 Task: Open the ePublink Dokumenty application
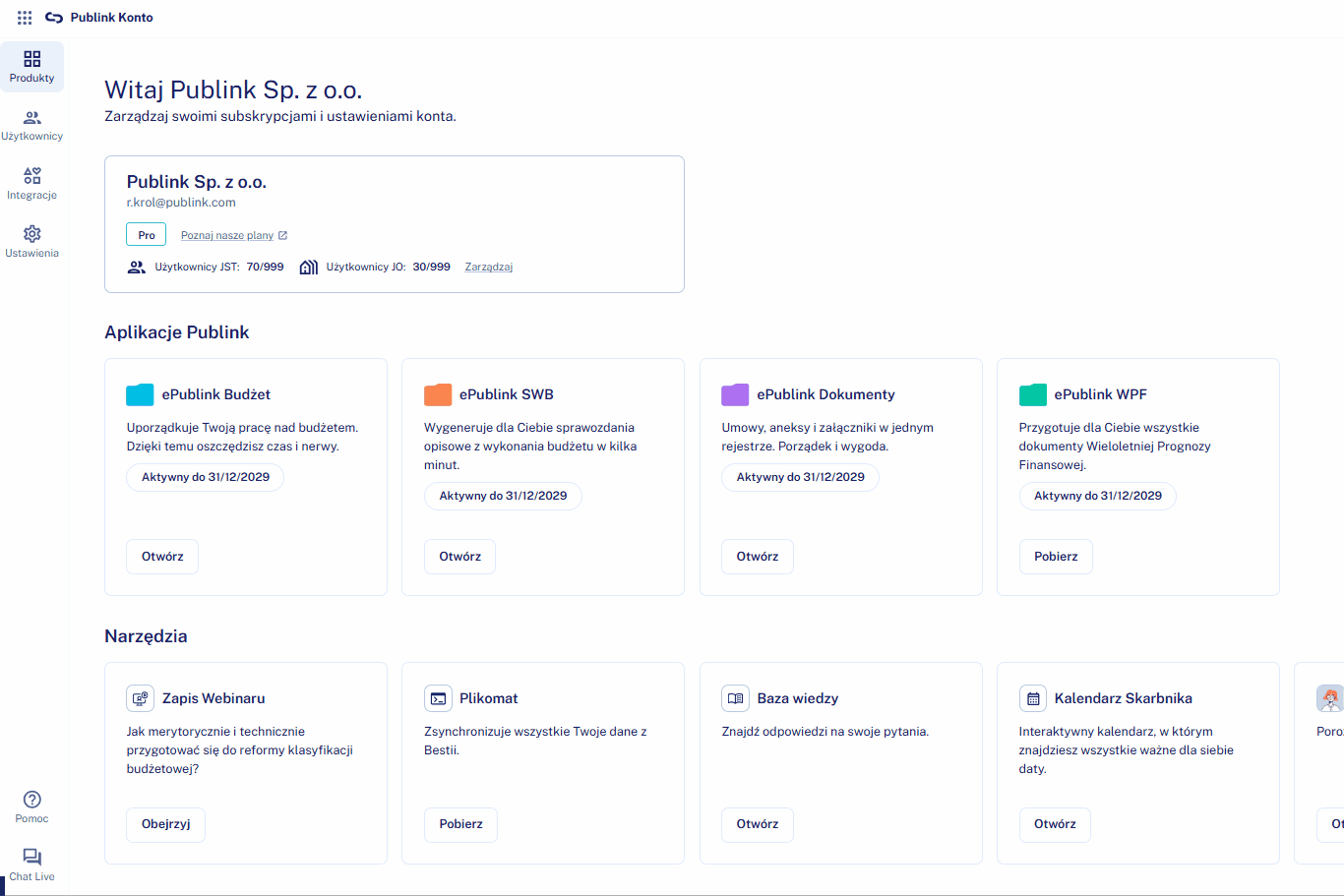click(758, 557)
